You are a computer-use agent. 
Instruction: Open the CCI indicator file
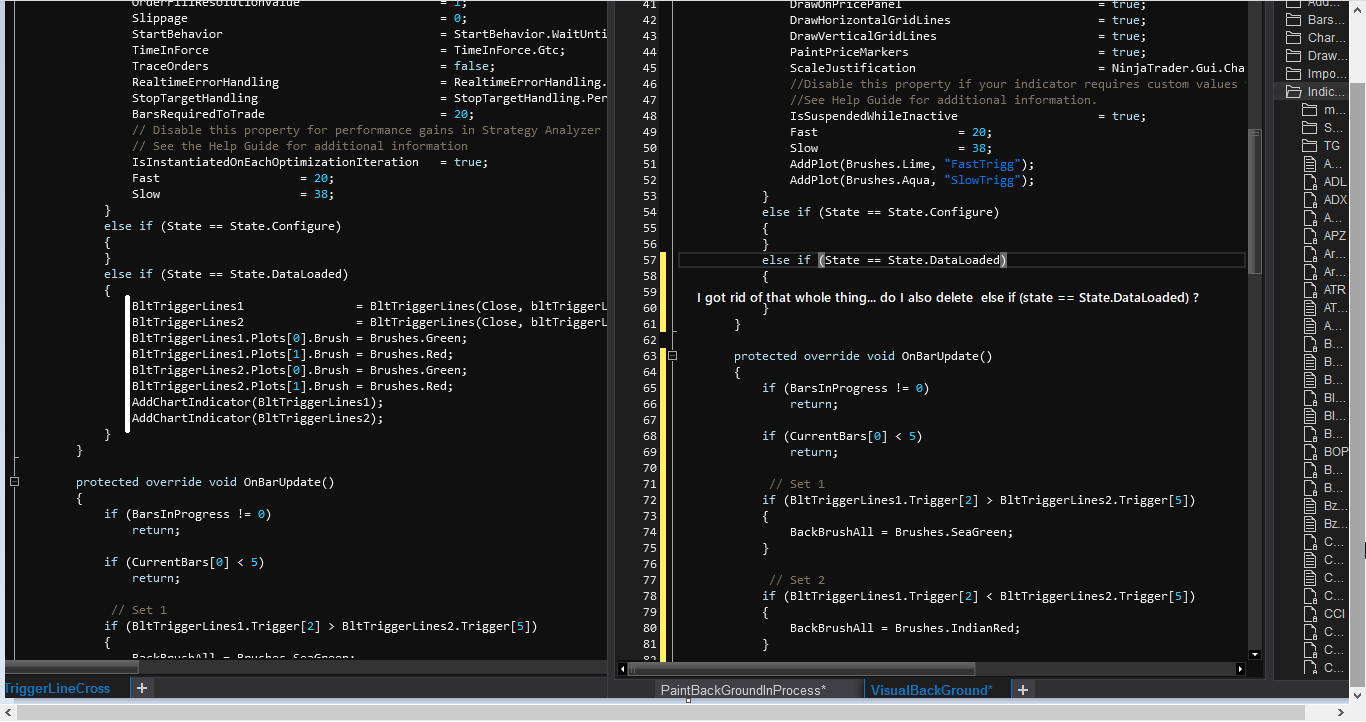tap(1334, 614)
